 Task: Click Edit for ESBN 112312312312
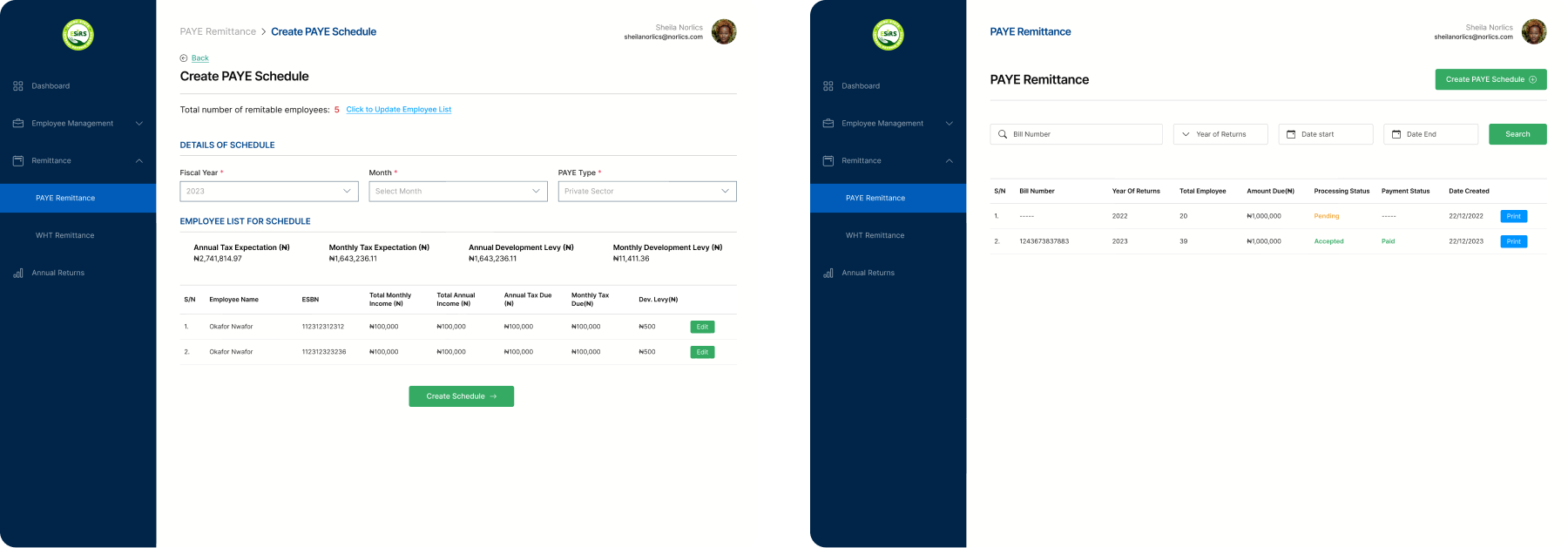click(703, 327)
